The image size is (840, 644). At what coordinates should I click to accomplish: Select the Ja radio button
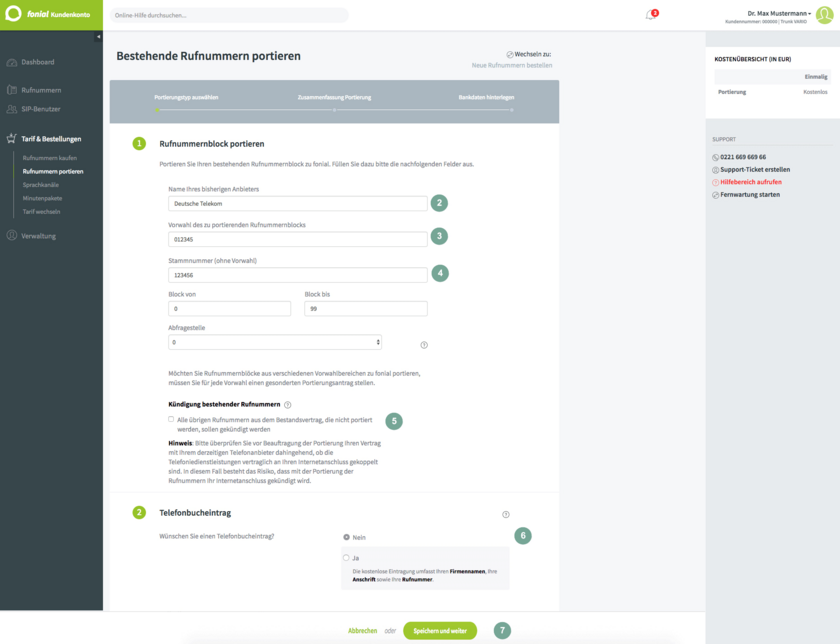pyautogui.click(x=347, y=558)
